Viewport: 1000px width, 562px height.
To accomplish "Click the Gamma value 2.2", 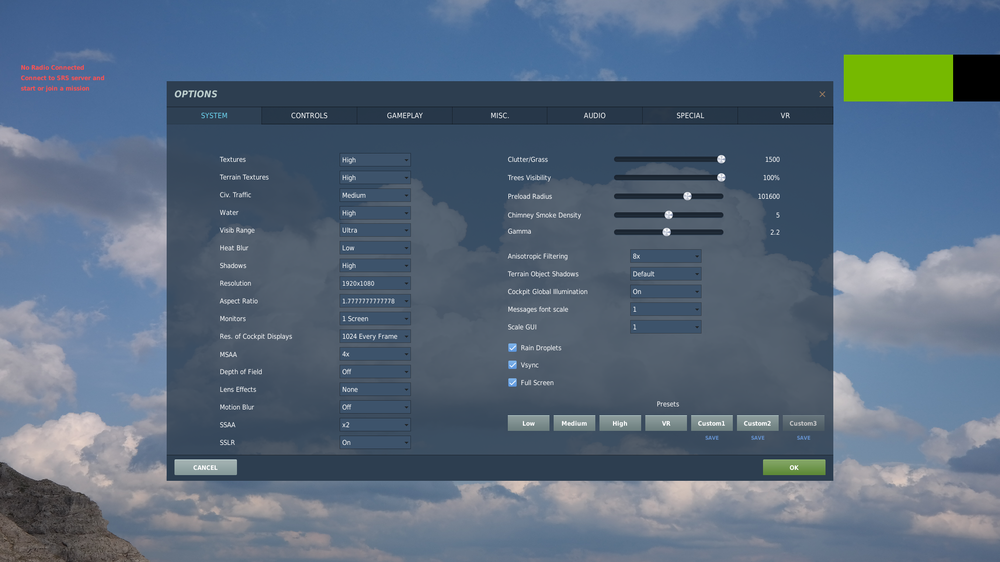I will point(775,232).
